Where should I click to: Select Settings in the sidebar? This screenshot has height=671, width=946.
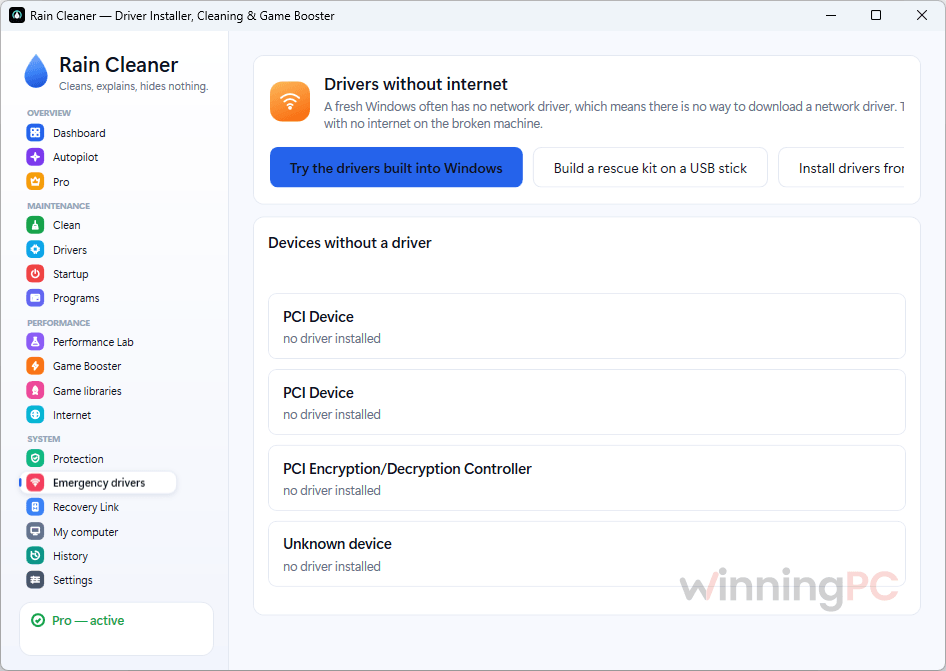[x=98, y=580]
